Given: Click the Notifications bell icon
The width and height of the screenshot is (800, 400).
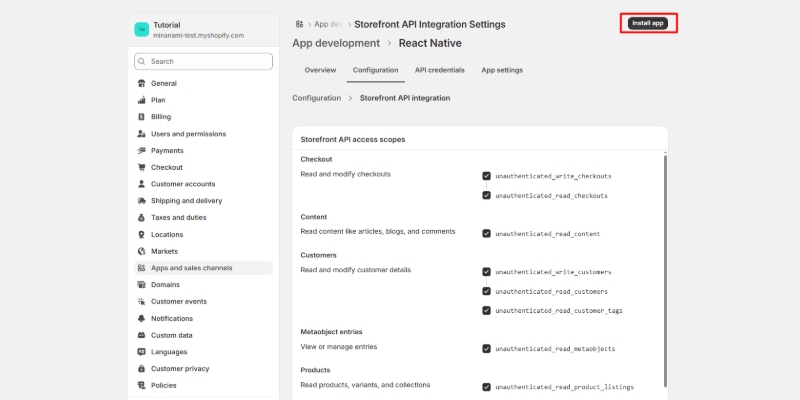Looking at the screenshot, I should [141, 318].
